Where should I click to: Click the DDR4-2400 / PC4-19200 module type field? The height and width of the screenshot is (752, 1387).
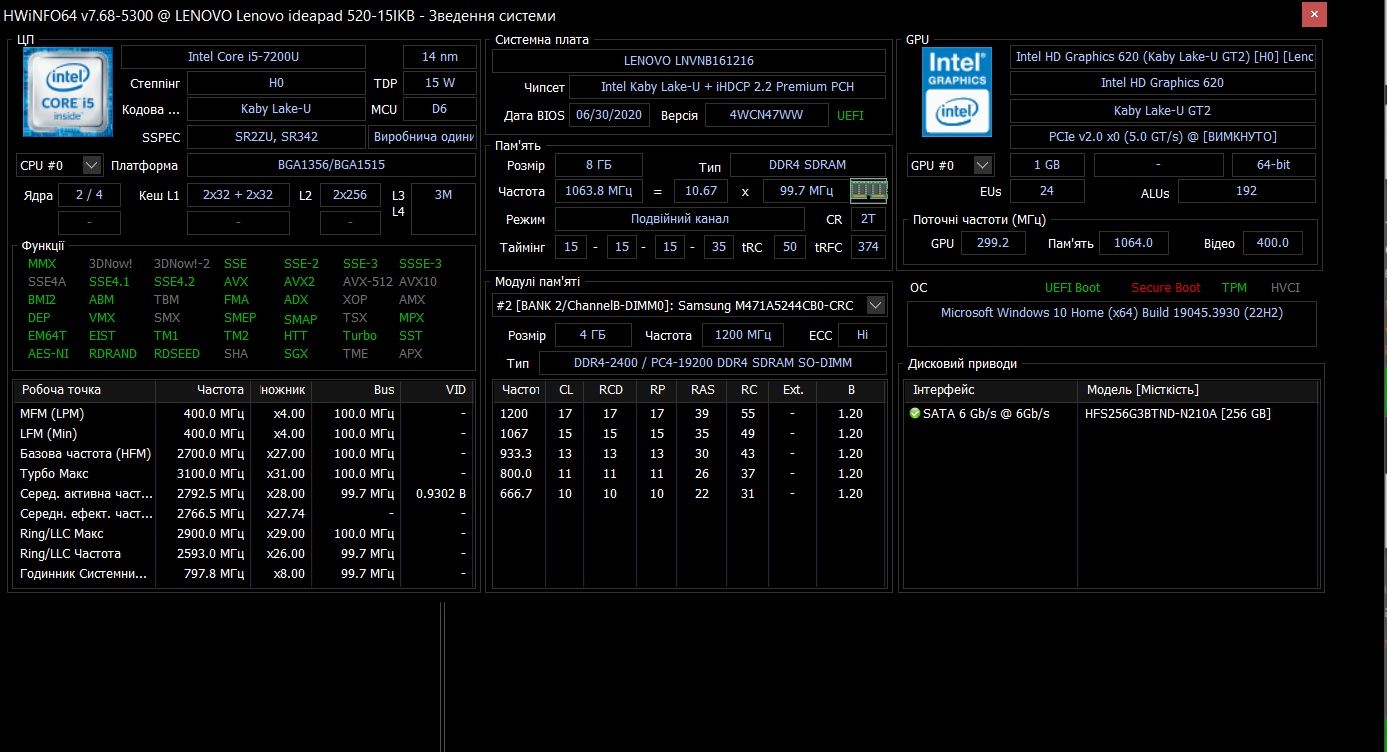(712, 363)
